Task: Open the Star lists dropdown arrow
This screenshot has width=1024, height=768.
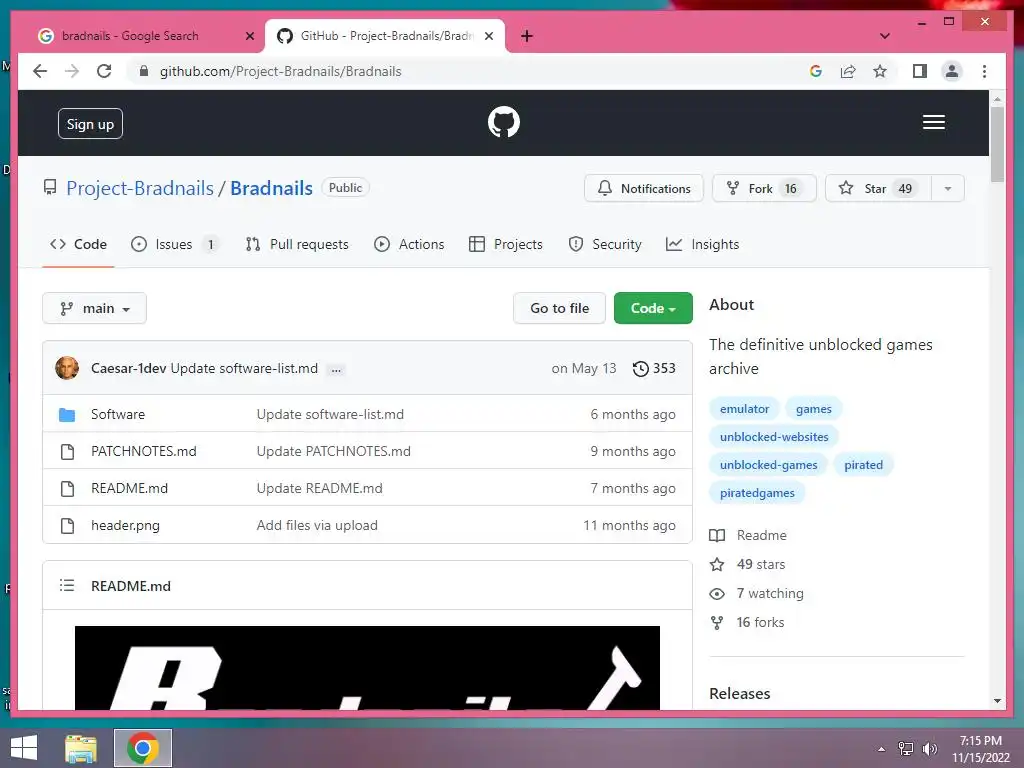Action: pyautogui.click(x=947, y=189)
